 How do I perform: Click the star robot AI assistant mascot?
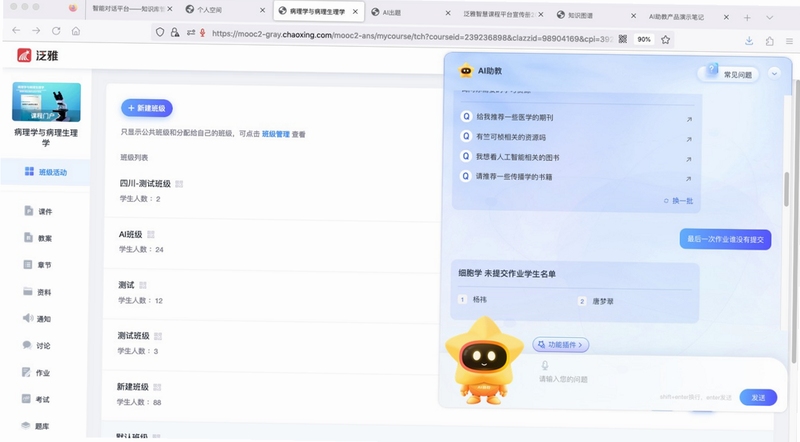tap(484, 360)
